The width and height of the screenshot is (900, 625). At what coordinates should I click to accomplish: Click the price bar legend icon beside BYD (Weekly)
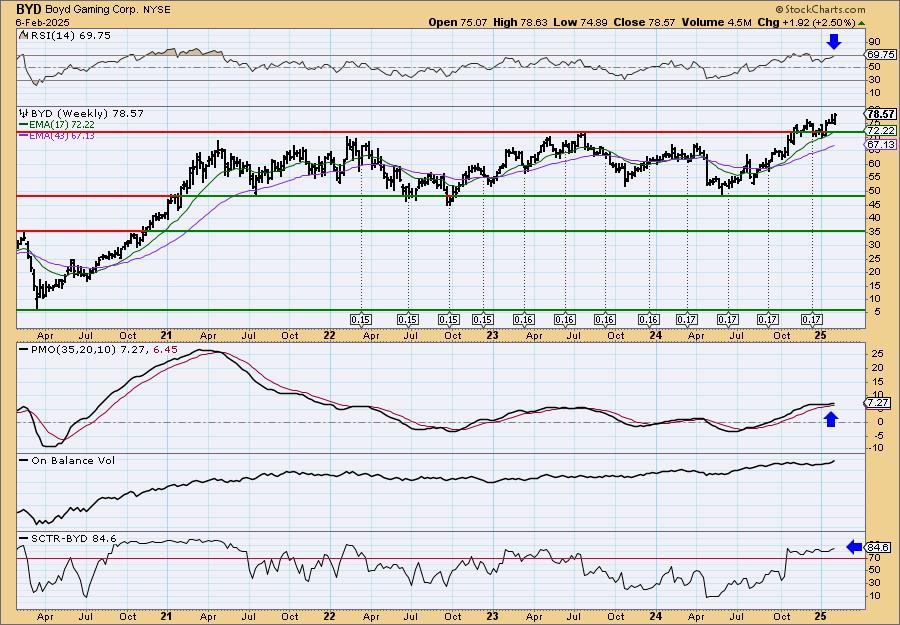point(24,114)
